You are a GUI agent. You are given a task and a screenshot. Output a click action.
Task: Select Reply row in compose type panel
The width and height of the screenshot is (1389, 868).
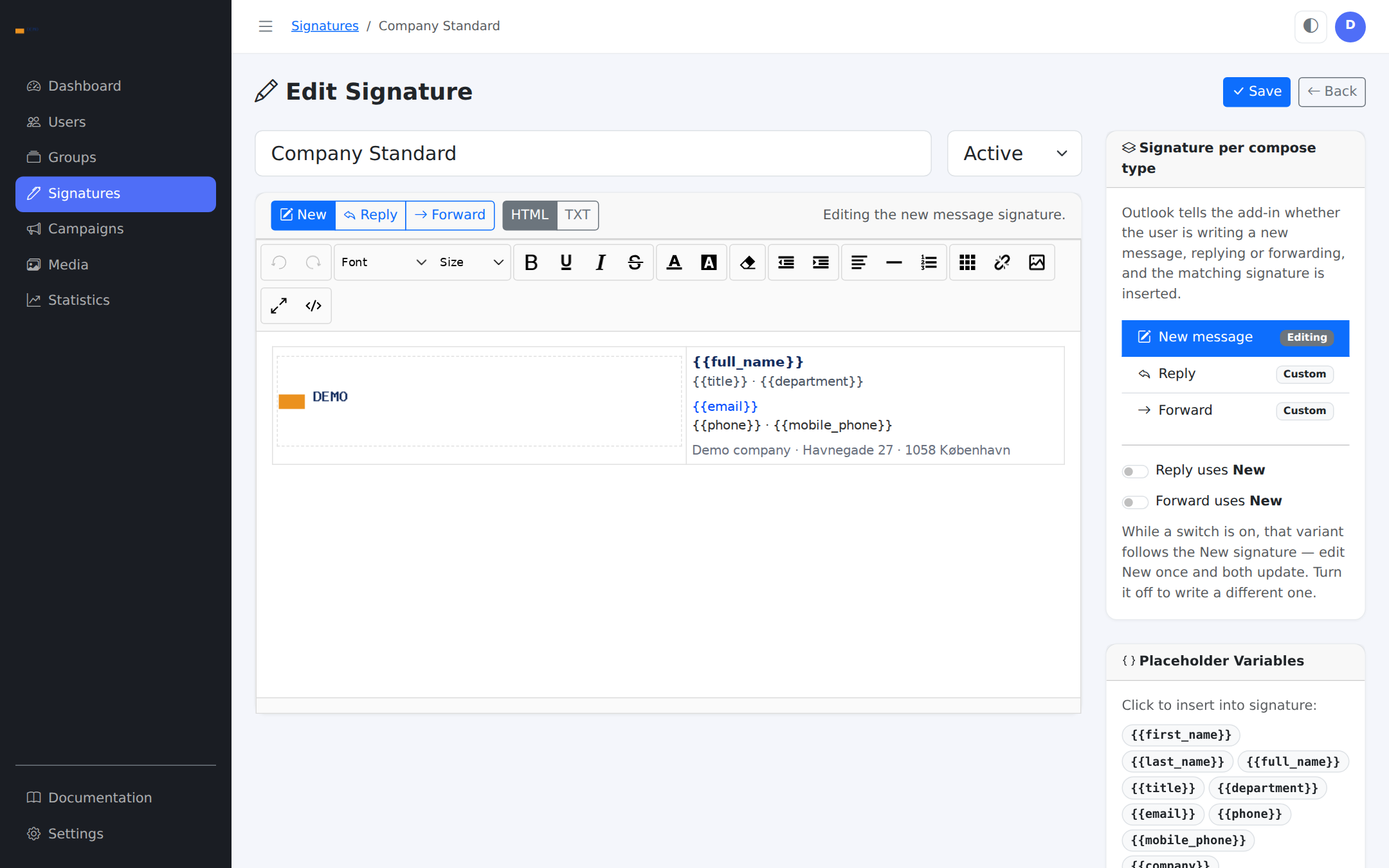click(1235, 374)
